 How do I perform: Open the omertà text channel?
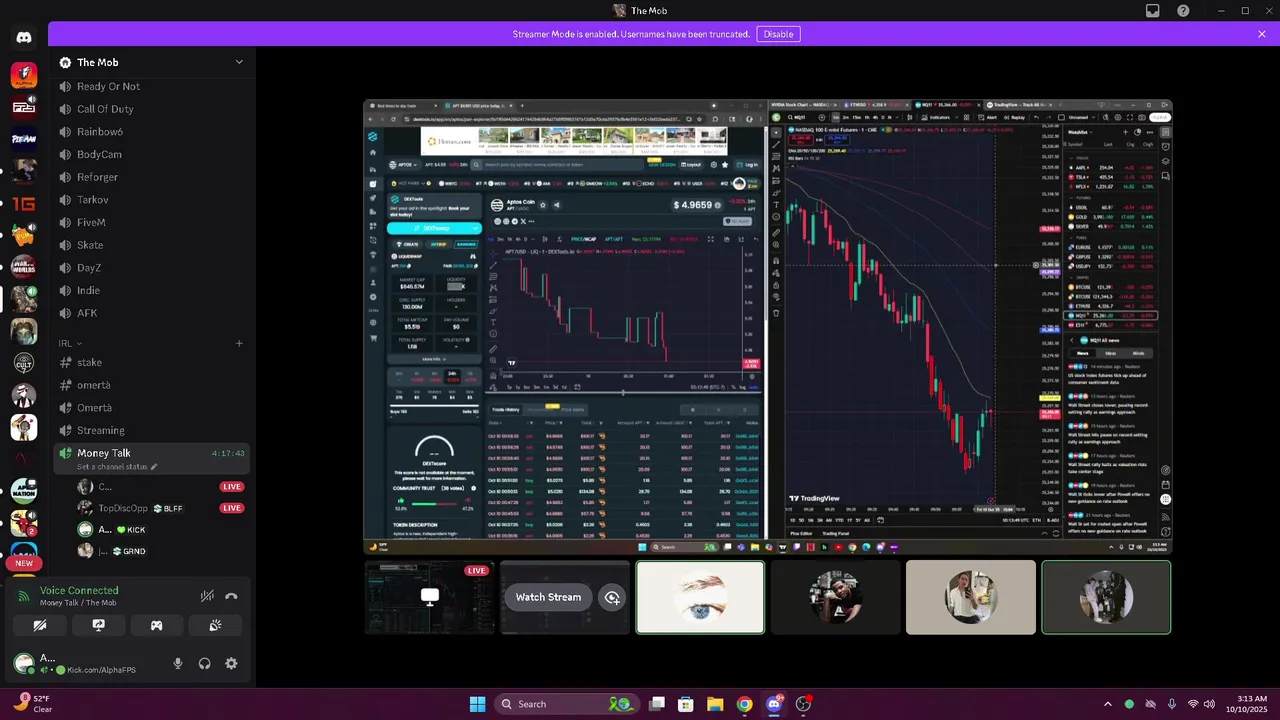coord(151,385)
